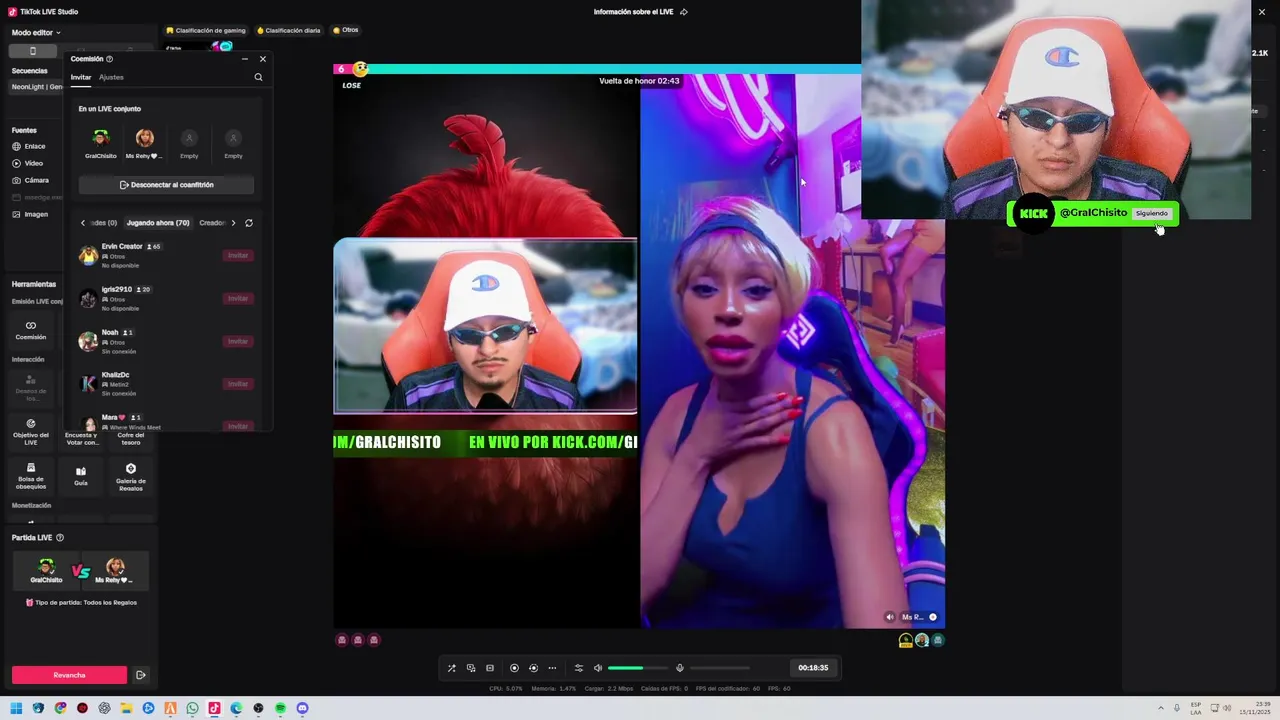Invite igris2910
1280x720 pixels.
[x=237, y=299]
